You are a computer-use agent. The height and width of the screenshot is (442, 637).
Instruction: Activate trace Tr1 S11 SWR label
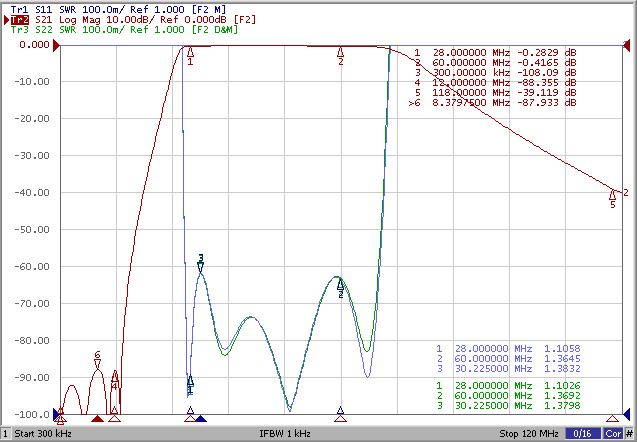[x=118, y=9]
